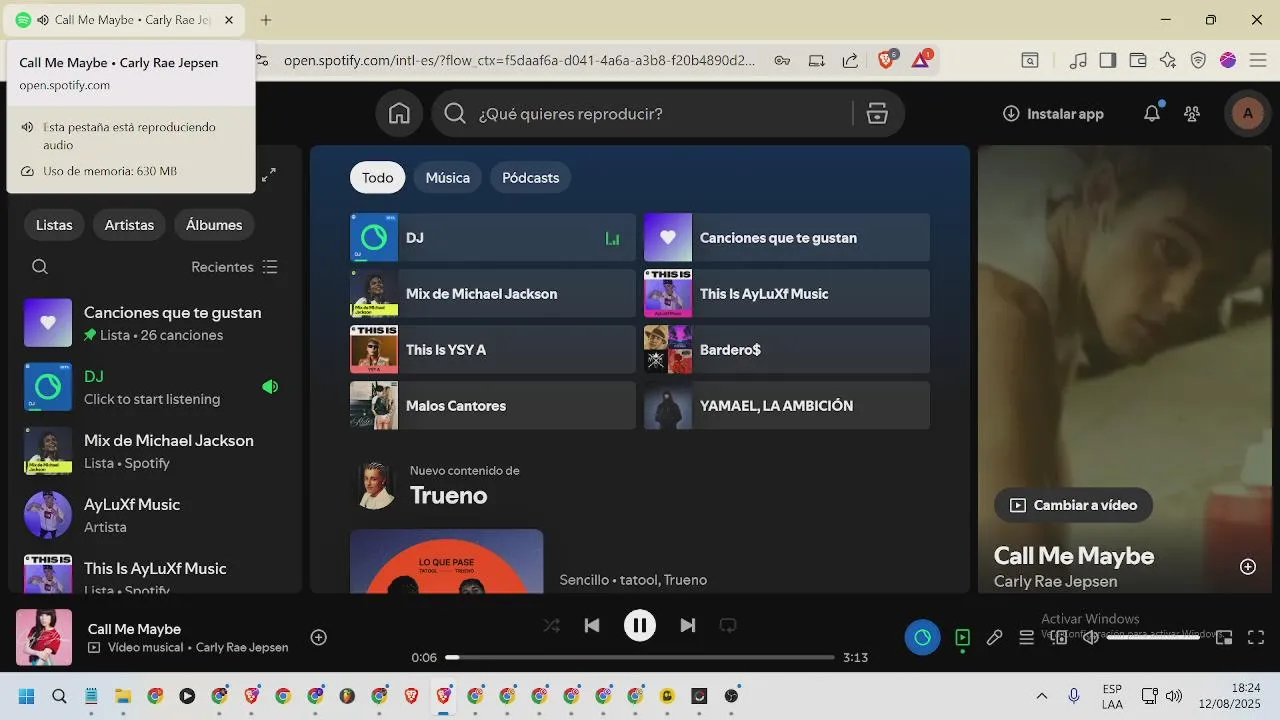Go to Spotify home via house icon
The height and width of the screenshot is (720, 1280).
(399, 114)
